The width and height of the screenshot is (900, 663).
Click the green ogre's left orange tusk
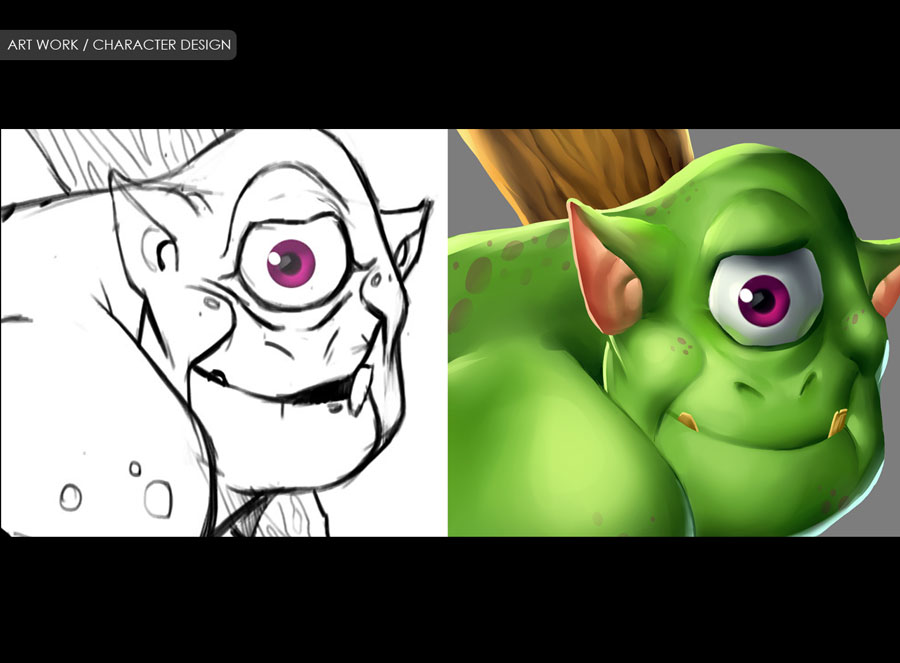coord(687,421)
